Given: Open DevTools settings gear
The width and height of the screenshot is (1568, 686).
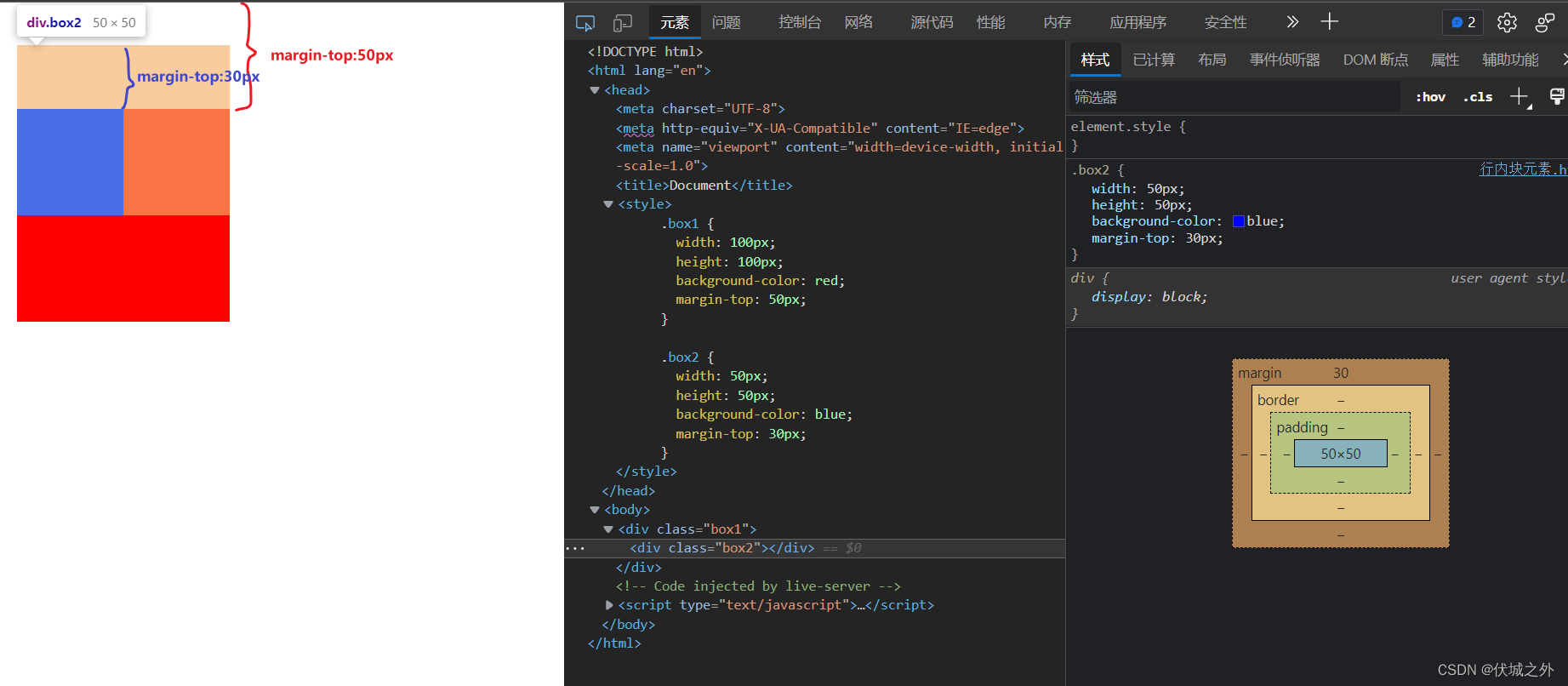Looking at the screenshot, I should [x=1507, y=23].
